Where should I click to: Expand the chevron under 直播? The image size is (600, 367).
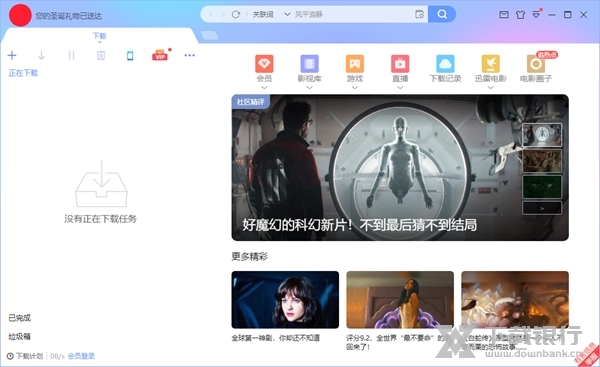400,87
